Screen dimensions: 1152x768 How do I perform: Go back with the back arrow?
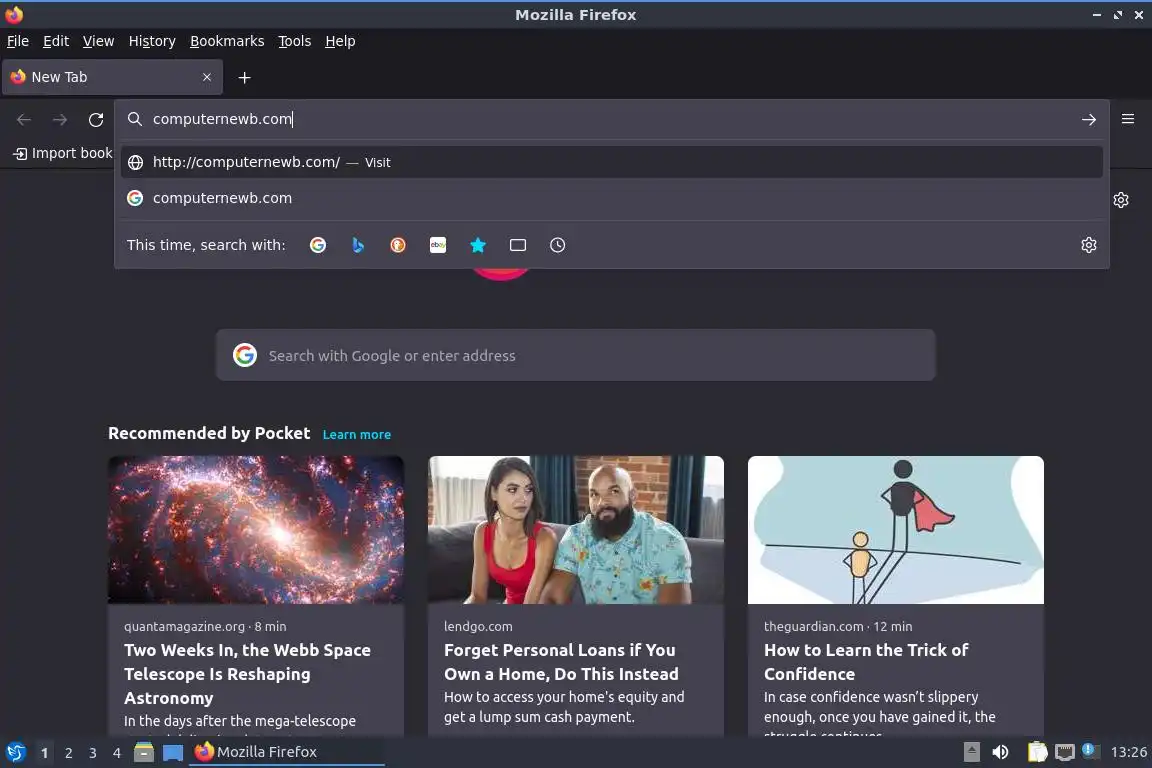coord(24,119)
